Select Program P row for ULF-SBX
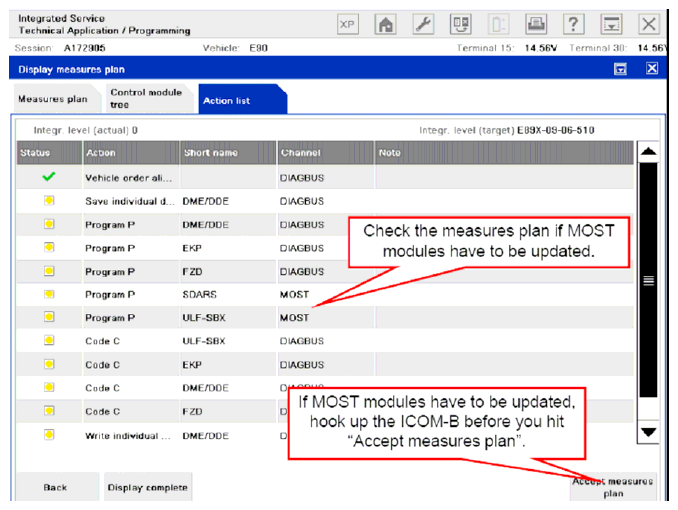Image resolution: width=678 pixels, height=510 pixels. (325, 318)
